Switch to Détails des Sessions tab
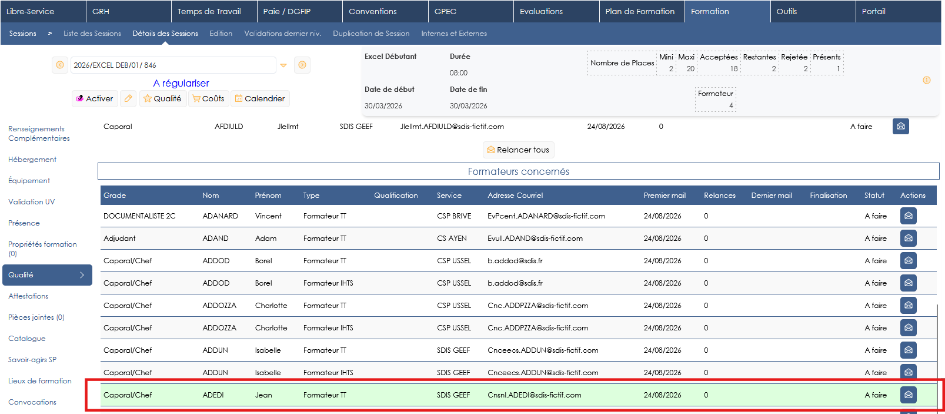945x414 pixels. click(x=165, y=34)
